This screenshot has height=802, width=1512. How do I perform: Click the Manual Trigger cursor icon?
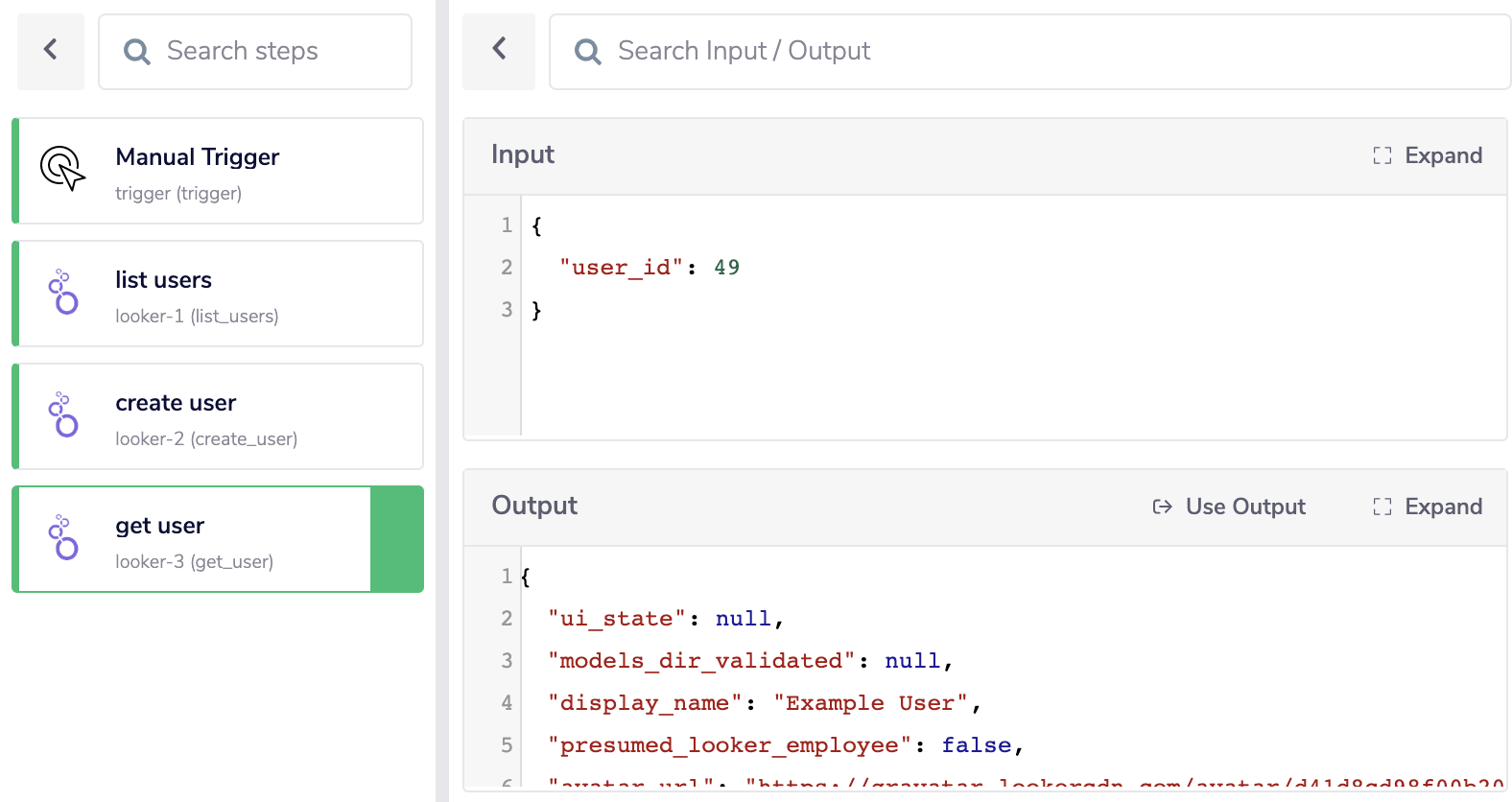pyautogui.click(x=62, y=169)
